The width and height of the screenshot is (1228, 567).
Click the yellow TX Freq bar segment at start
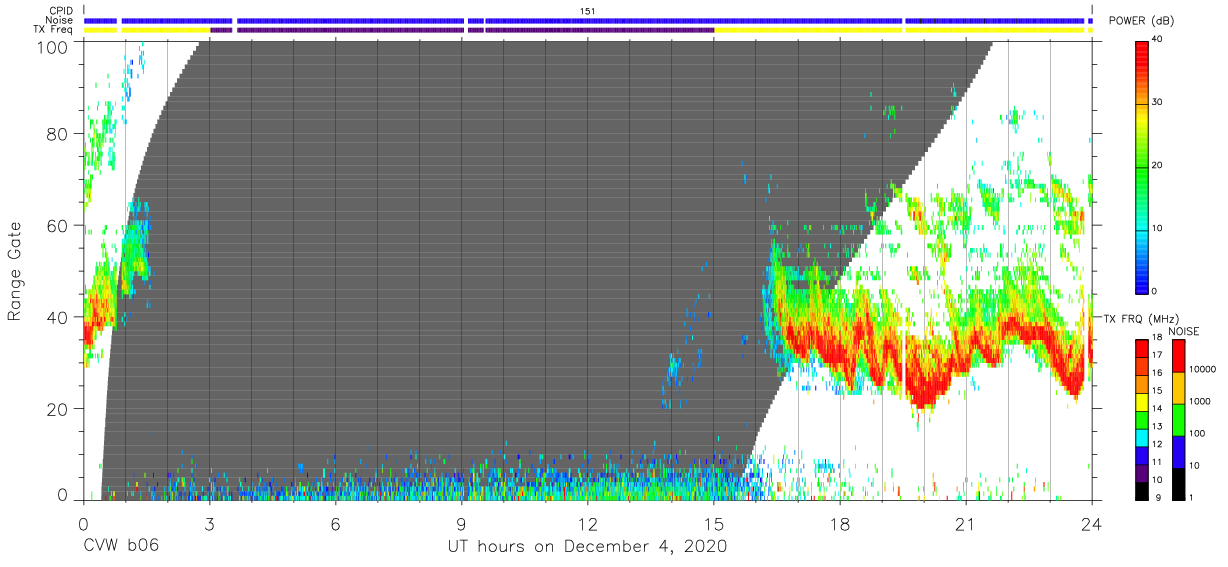100,30
